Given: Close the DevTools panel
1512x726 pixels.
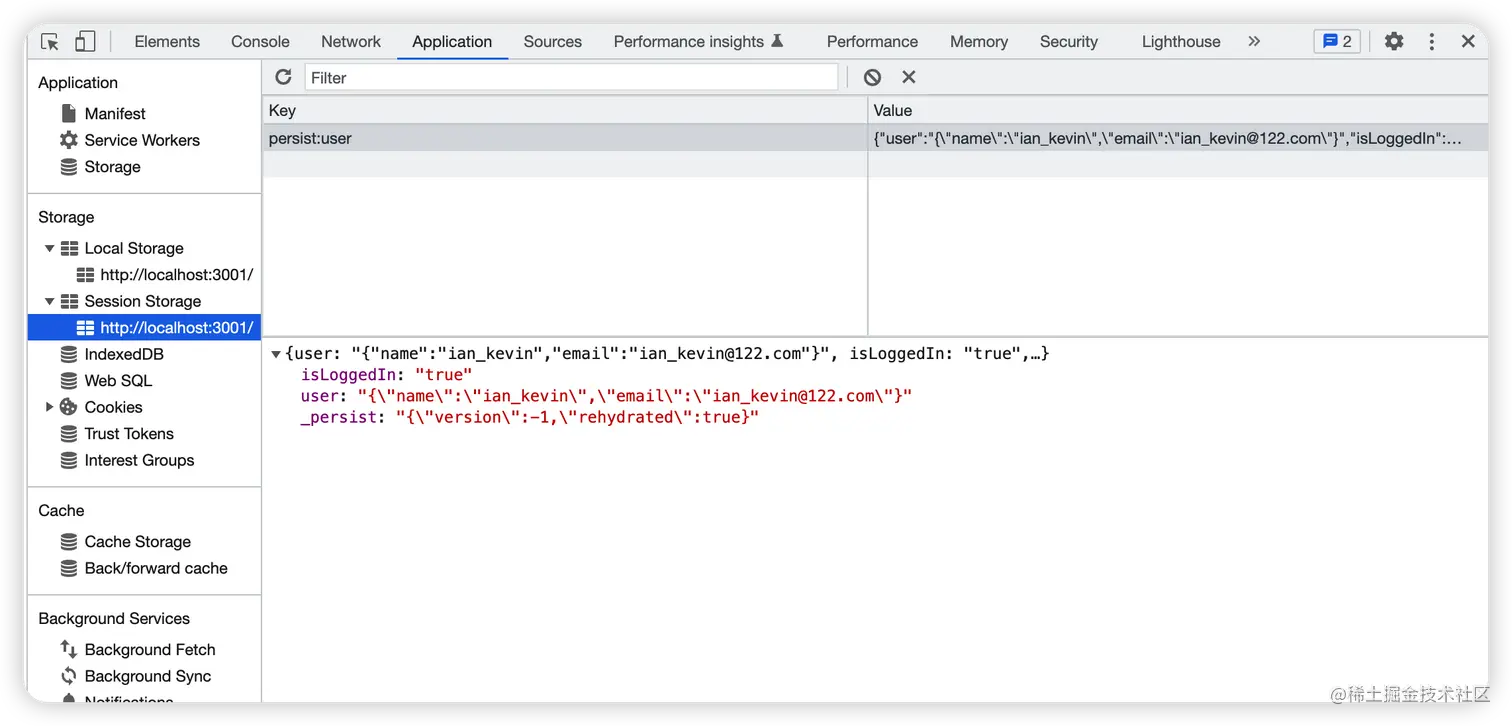Looking at the screenshot, I should (x=1468, y=41).
